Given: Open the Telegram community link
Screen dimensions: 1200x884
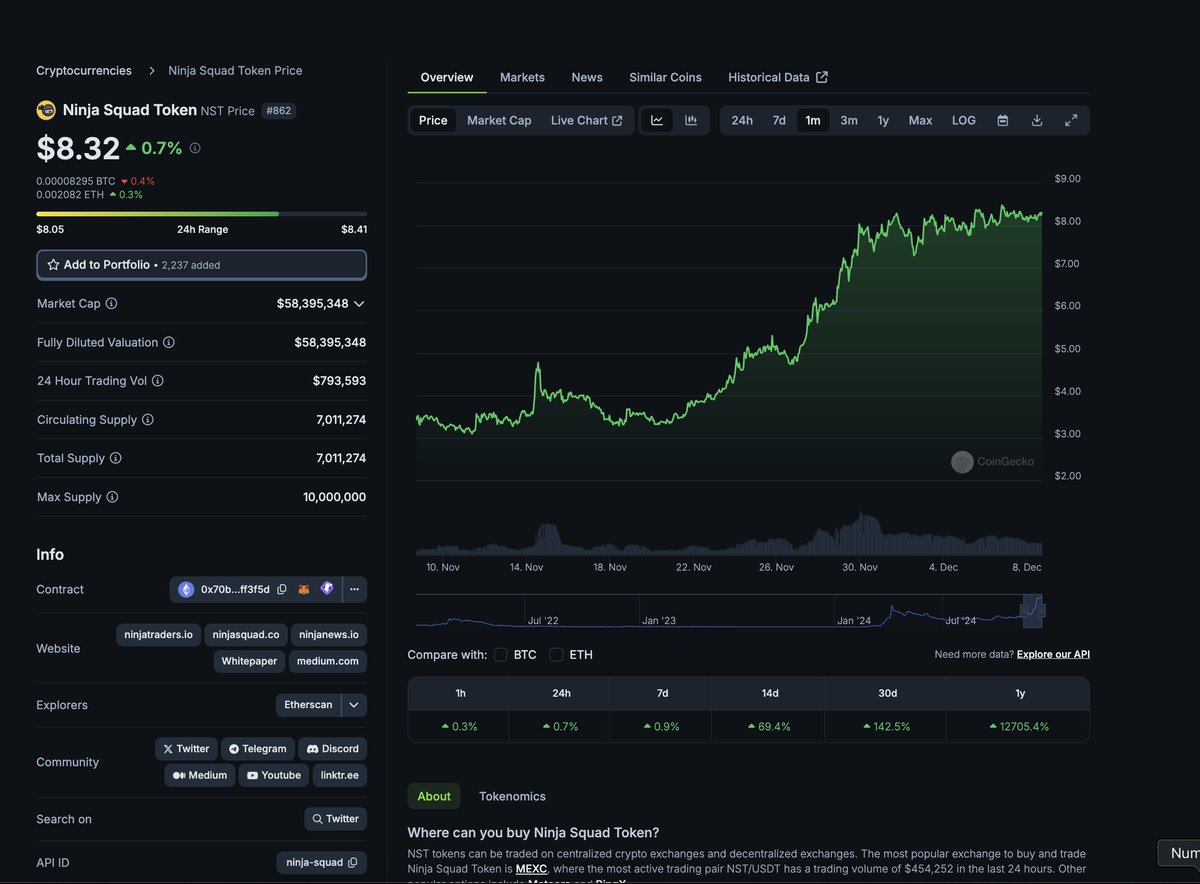Looking at the screenshot, I should 257,749.
